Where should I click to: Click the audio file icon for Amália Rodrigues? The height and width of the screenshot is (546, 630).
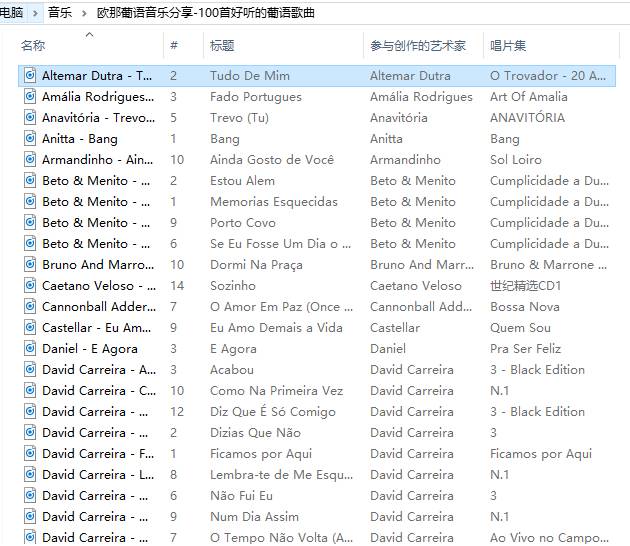click(30, 96)
